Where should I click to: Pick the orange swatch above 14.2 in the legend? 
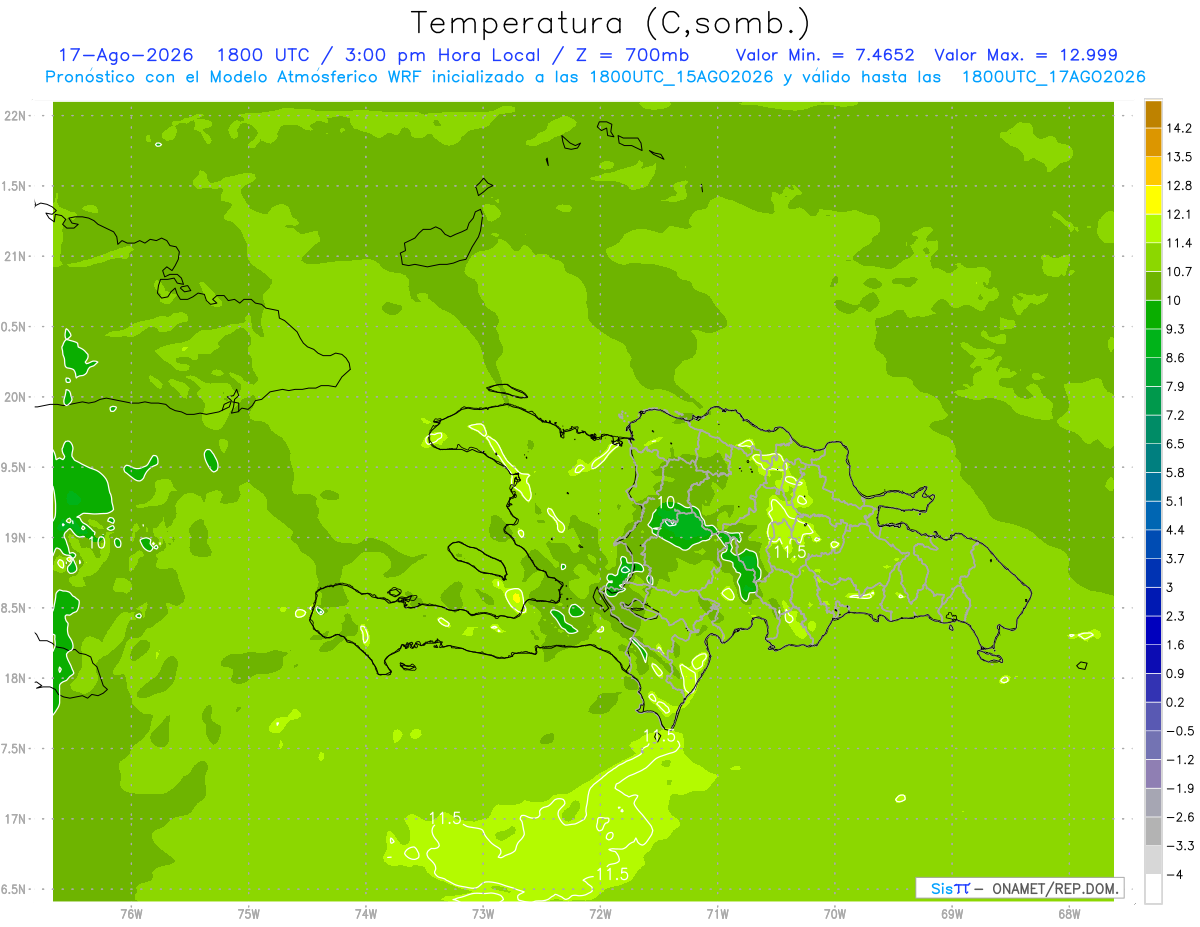(1153, 114)
